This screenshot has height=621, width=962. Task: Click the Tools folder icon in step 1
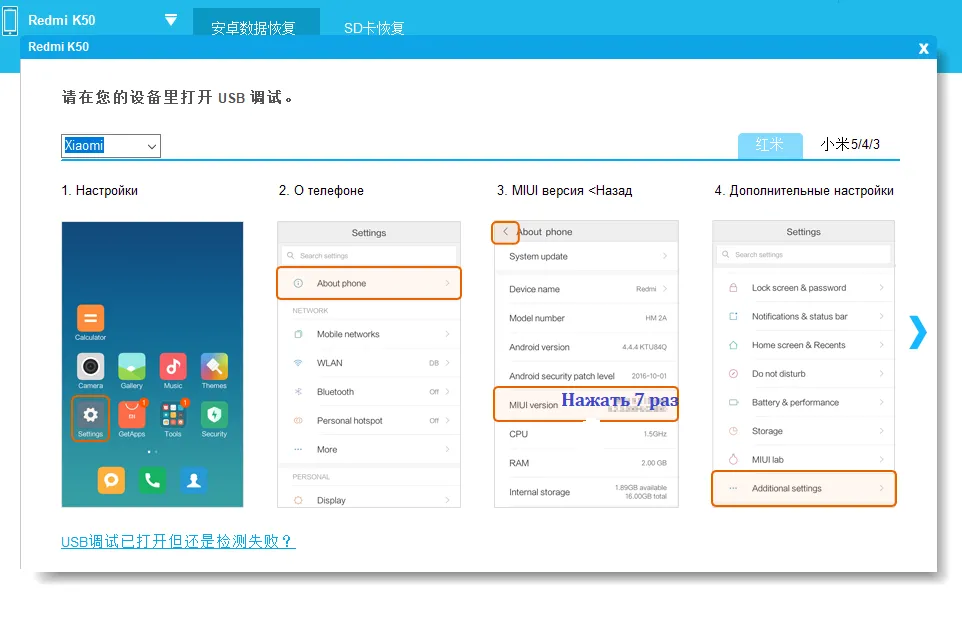pos(173,415)
